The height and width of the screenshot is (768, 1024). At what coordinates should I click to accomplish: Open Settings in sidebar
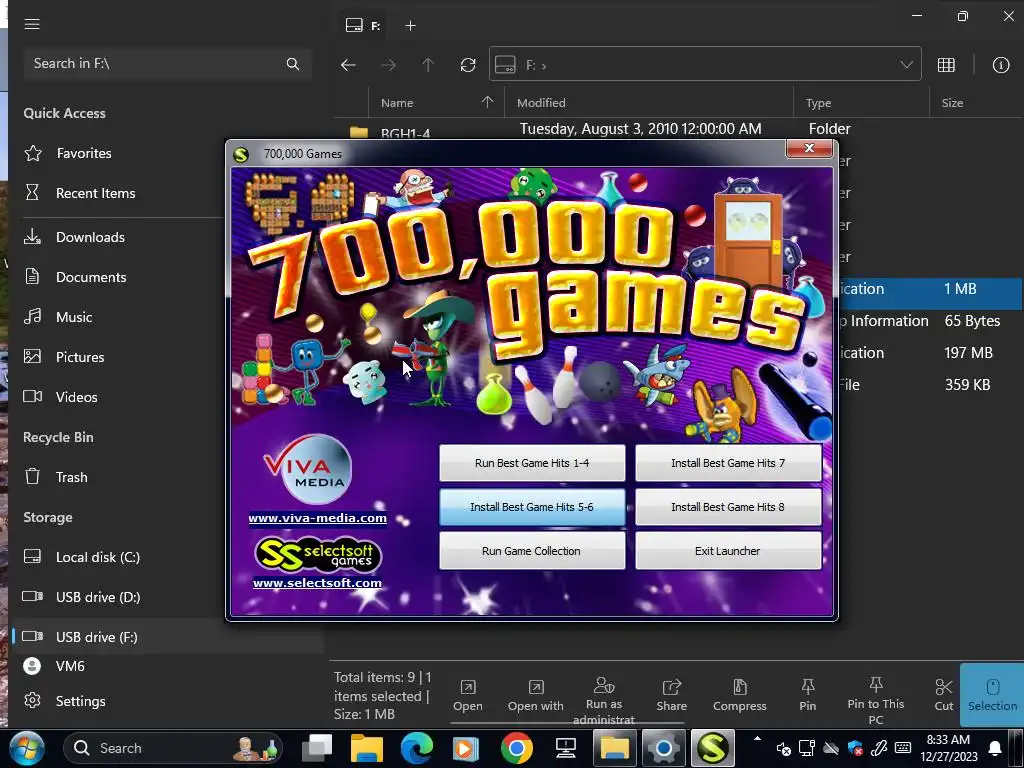(80, 701)
